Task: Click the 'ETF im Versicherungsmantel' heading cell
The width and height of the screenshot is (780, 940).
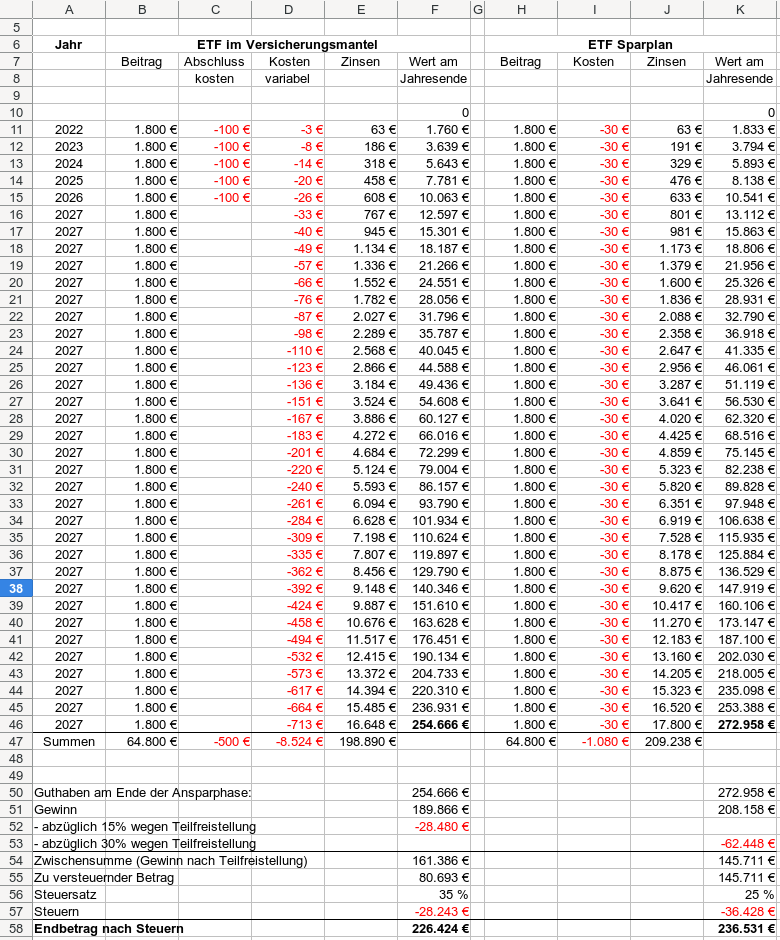Action: pos(288,44)
